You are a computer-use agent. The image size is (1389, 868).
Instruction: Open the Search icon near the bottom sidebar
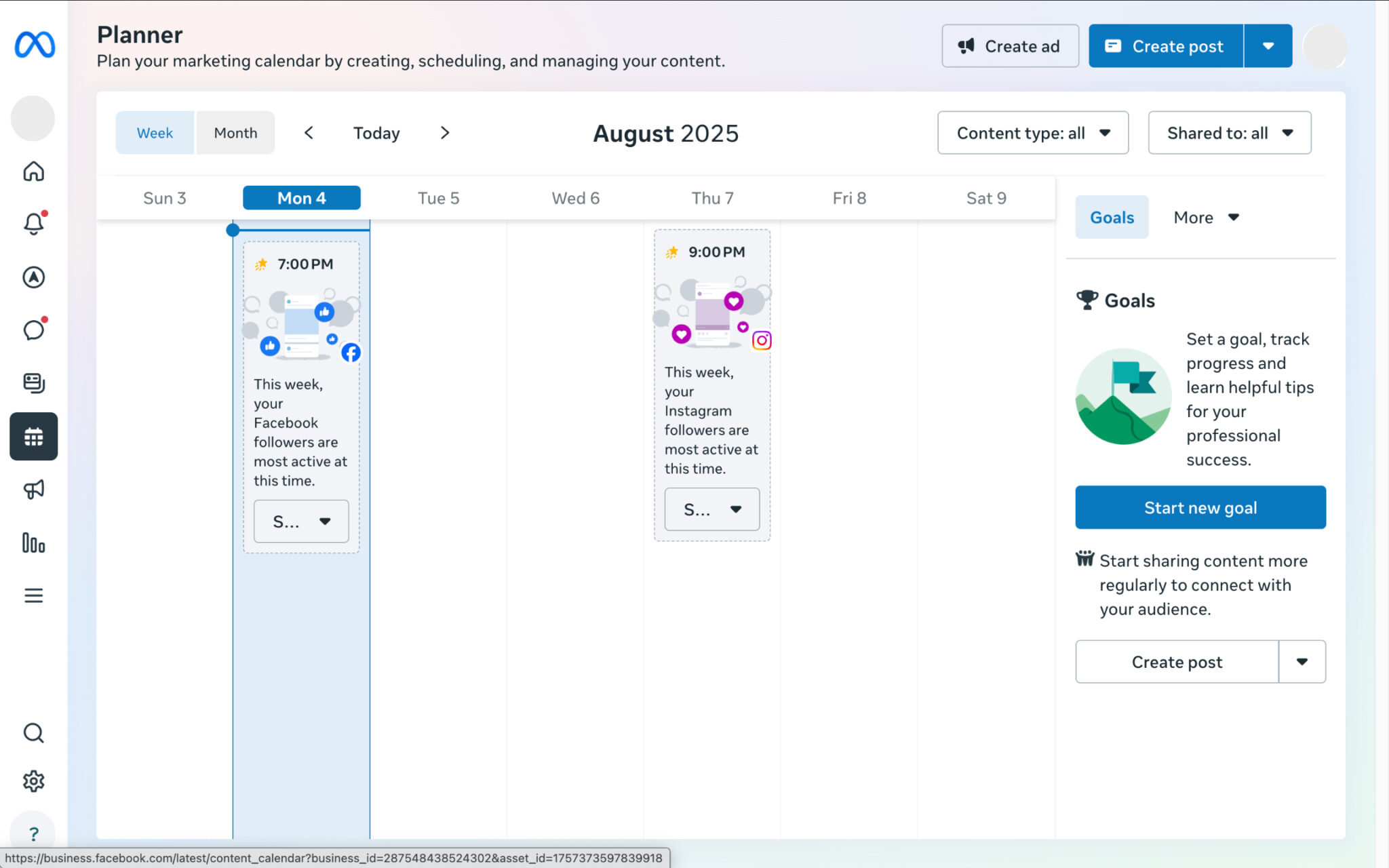click(33, 733)
